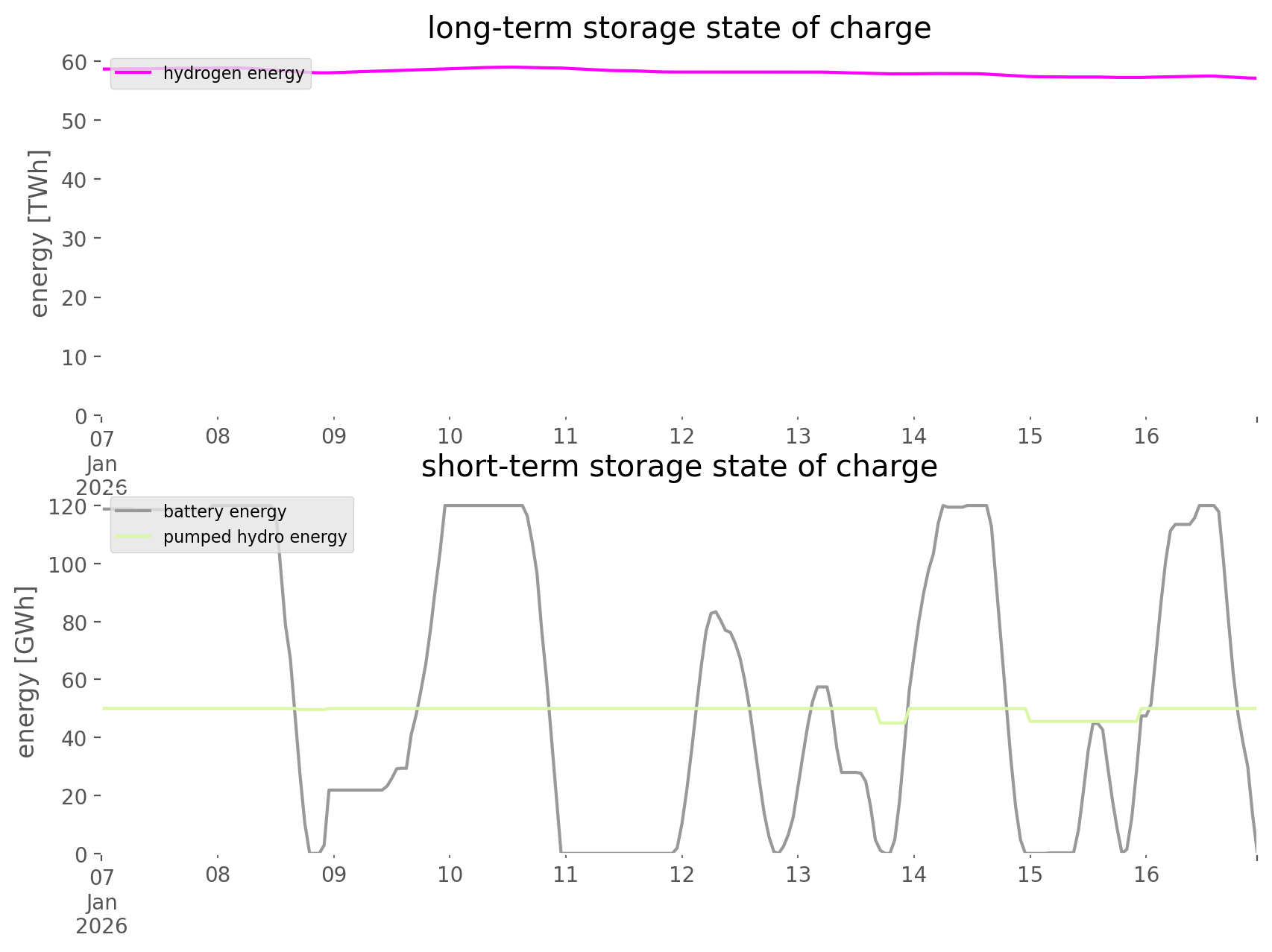Select the pumped hydro energy legend label
This screenshot has width=1272, height=952.
[255, 537]
